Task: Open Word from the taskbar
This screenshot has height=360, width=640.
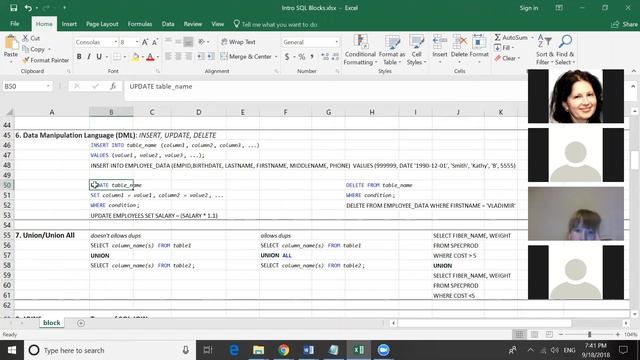Action: pos(309,350)
